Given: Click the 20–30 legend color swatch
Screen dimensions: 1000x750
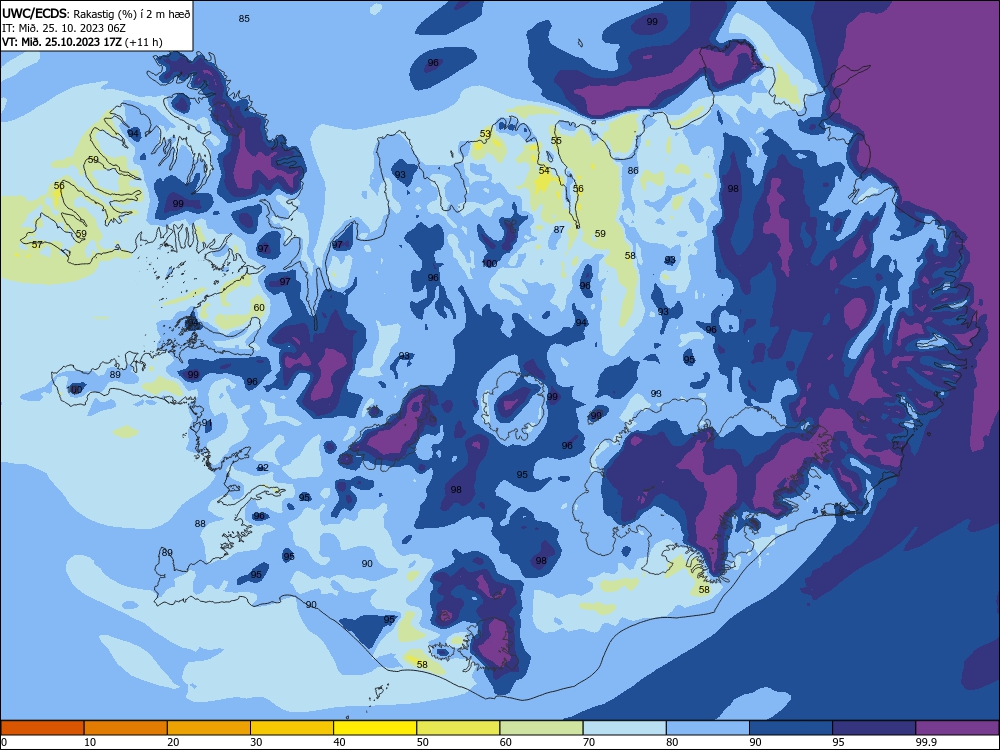Looking at the screenshot, I should point(209,728).
